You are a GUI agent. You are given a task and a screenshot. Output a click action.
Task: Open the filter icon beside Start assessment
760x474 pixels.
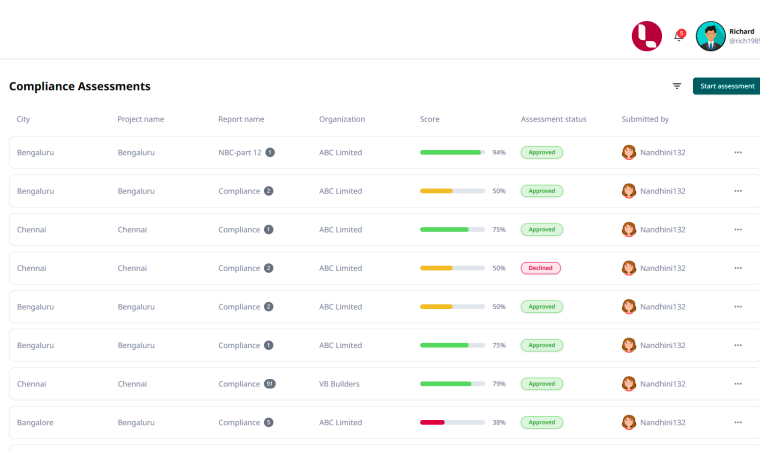(x=677, y=86)
